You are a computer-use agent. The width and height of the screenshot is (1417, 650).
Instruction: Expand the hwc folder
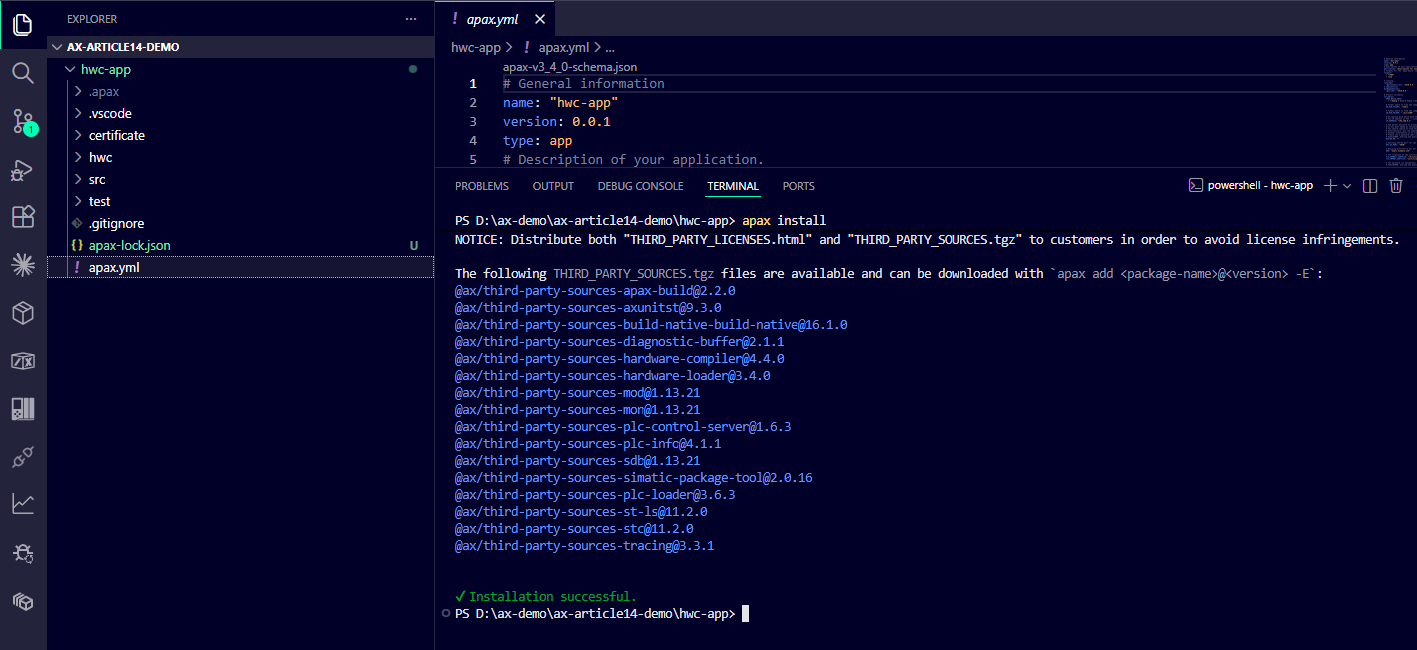(x=79, y=158)
